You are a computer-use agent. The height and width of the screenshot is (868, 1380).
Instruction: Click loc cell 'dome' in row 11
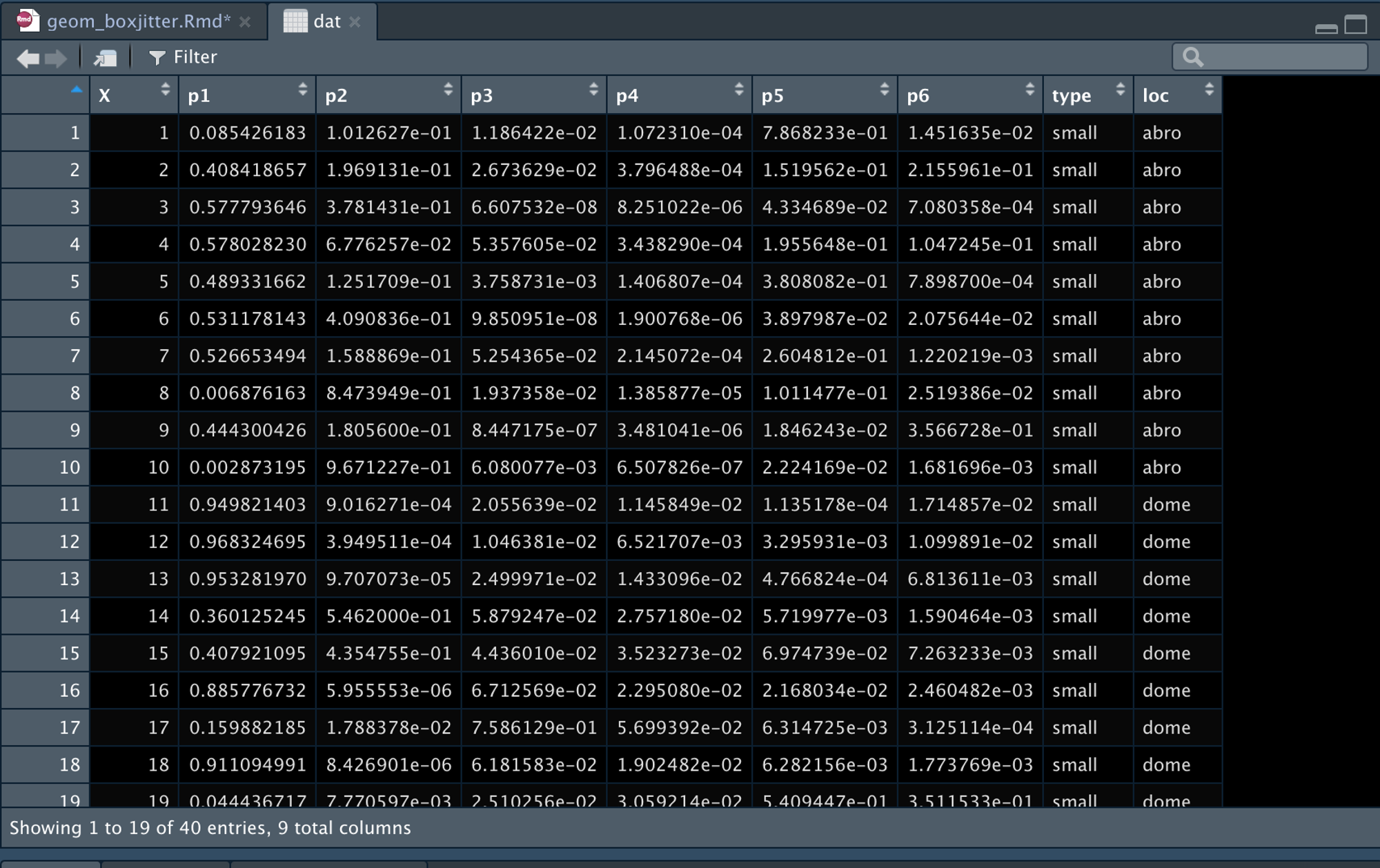(x=1166, y=504)
